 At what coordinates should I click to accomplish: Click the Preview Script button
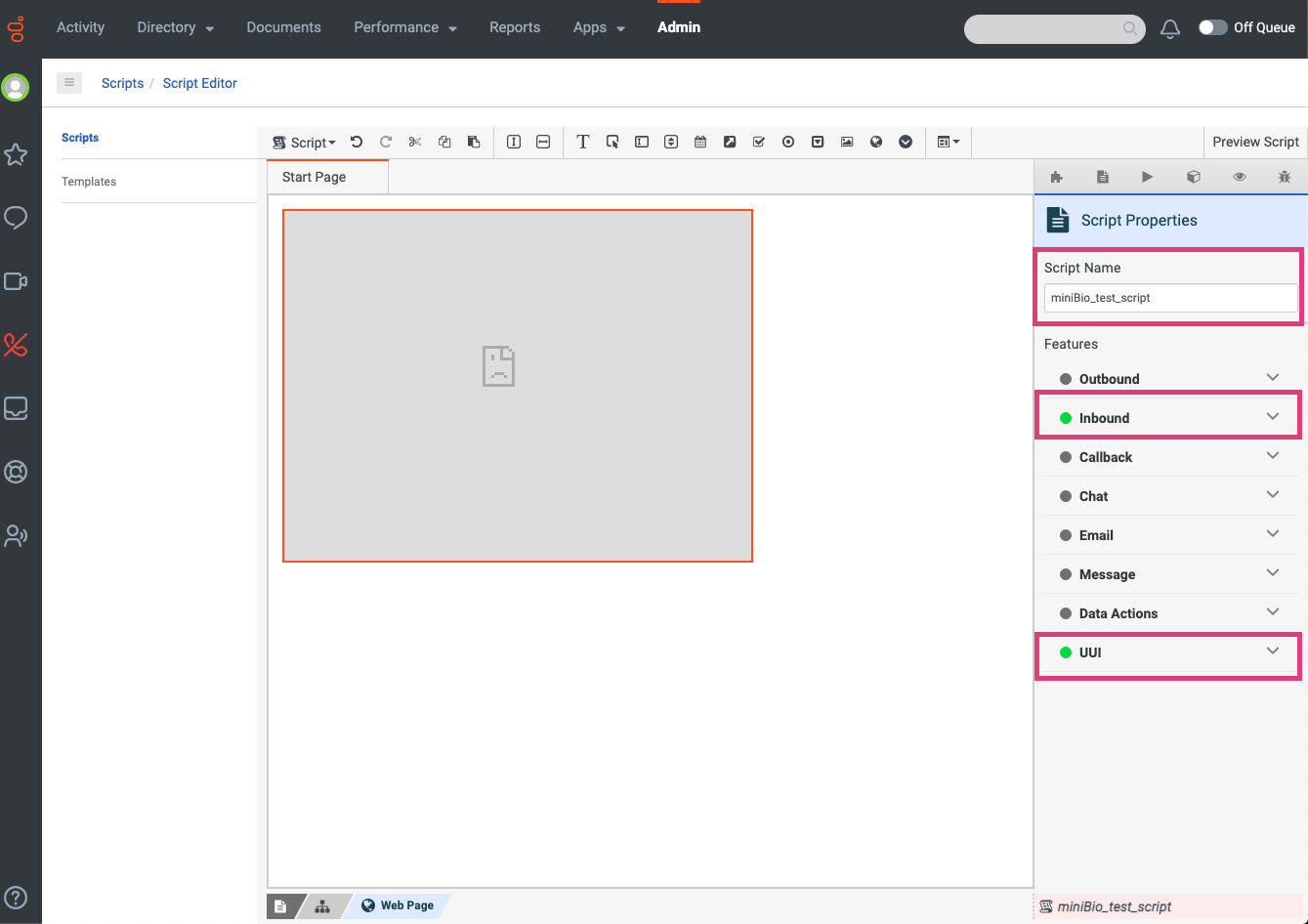pos(1255,142)
